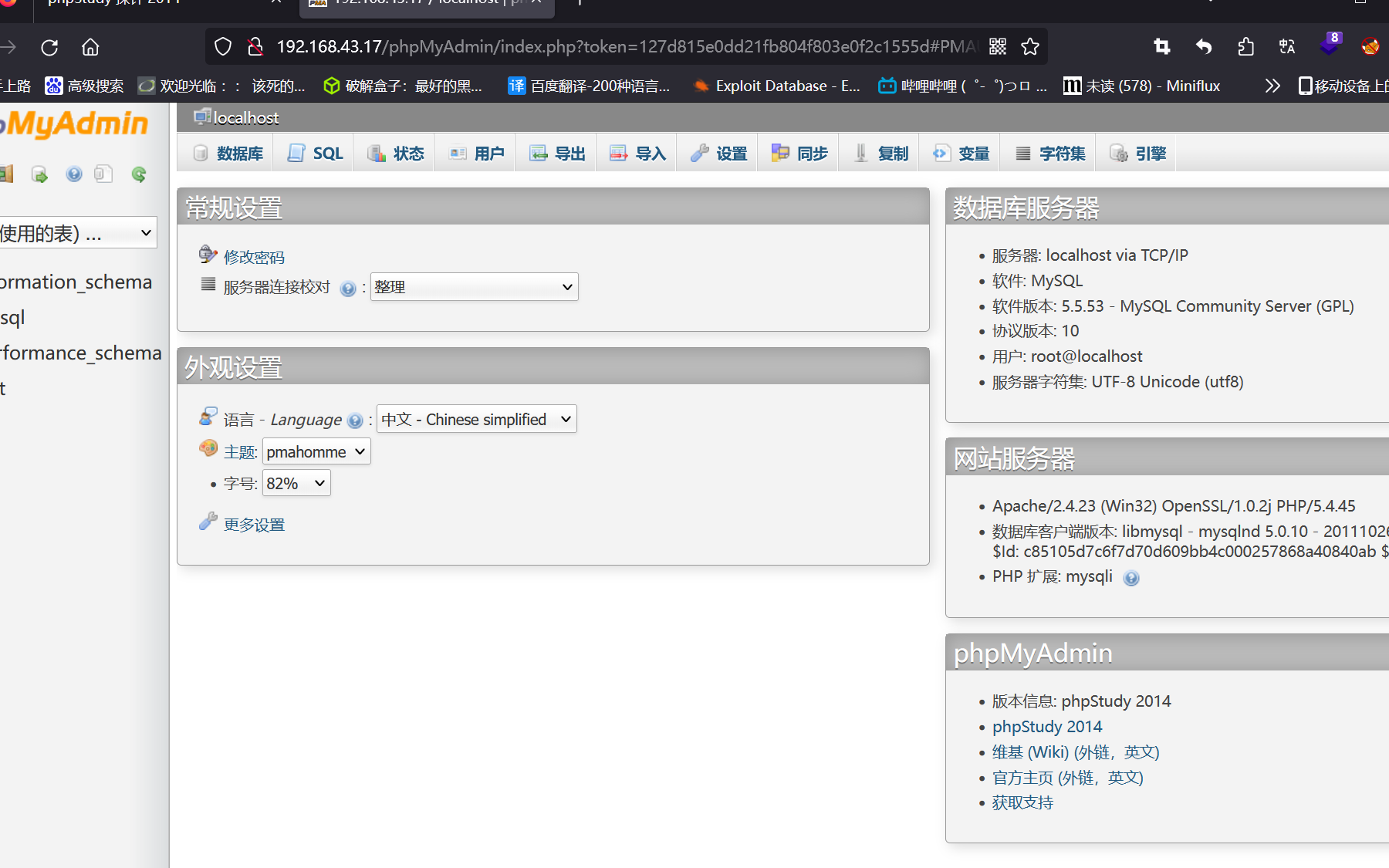Image resolution: width=1389 pixels, height=868 pixels.
Task: Open the blue help documentation icon in sidebar
Action: tap(74, 174)
